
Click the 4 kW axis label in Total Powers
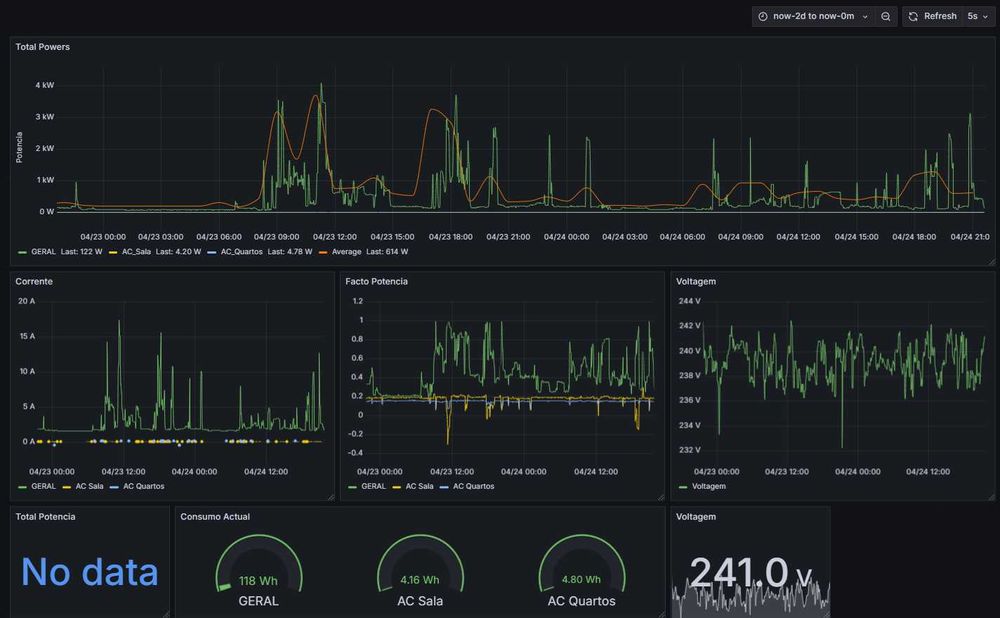[x=45, y=85]
